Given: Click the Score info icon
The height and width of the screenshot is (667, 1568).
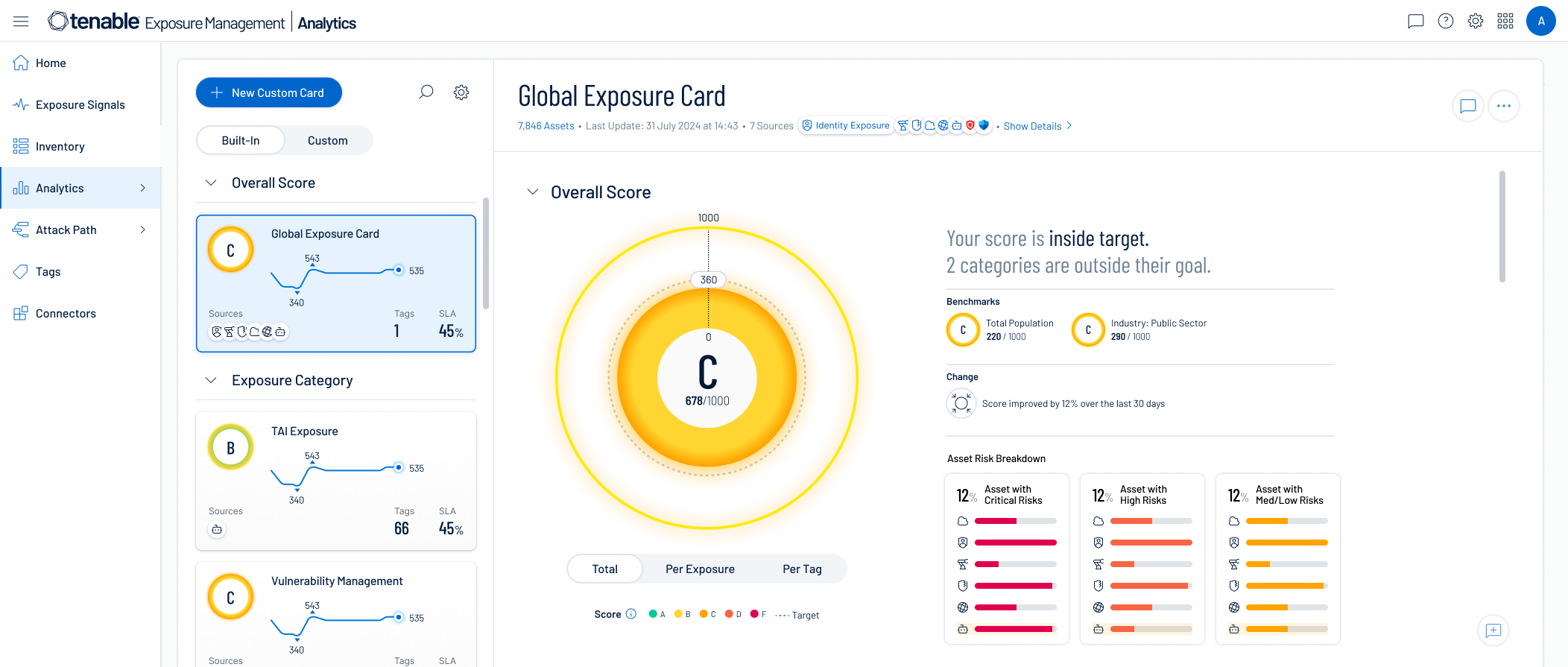Looking at the screenshot, I should pyautogui.click(x=631, y=614).
